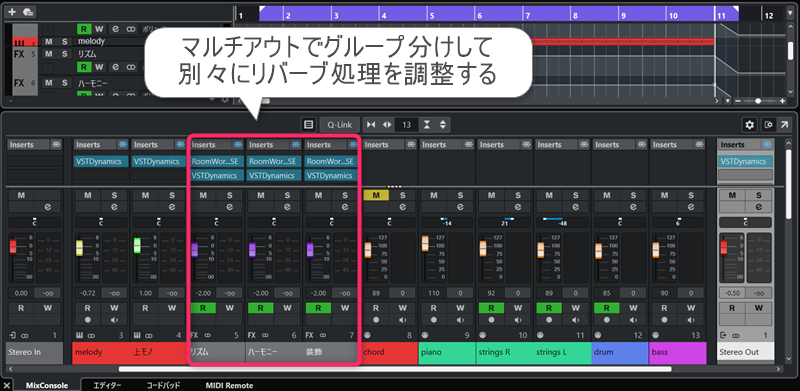Screen dimensions: 800x391
Task: Select the bass channel name label
Action: coord(678,353)
